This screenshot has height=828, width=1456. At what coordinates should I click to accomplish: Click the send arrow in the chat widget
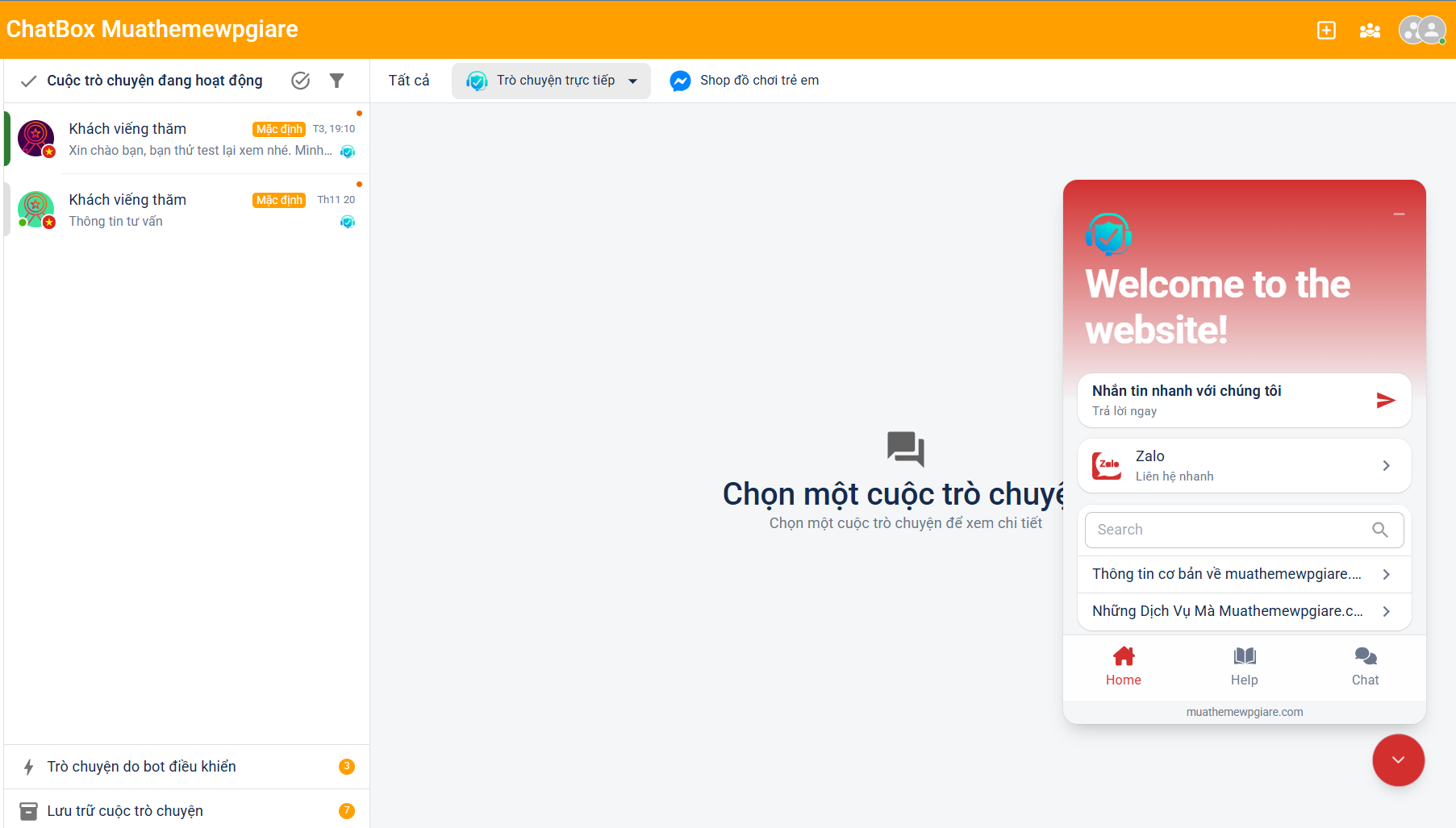[x=1386, y=399]
